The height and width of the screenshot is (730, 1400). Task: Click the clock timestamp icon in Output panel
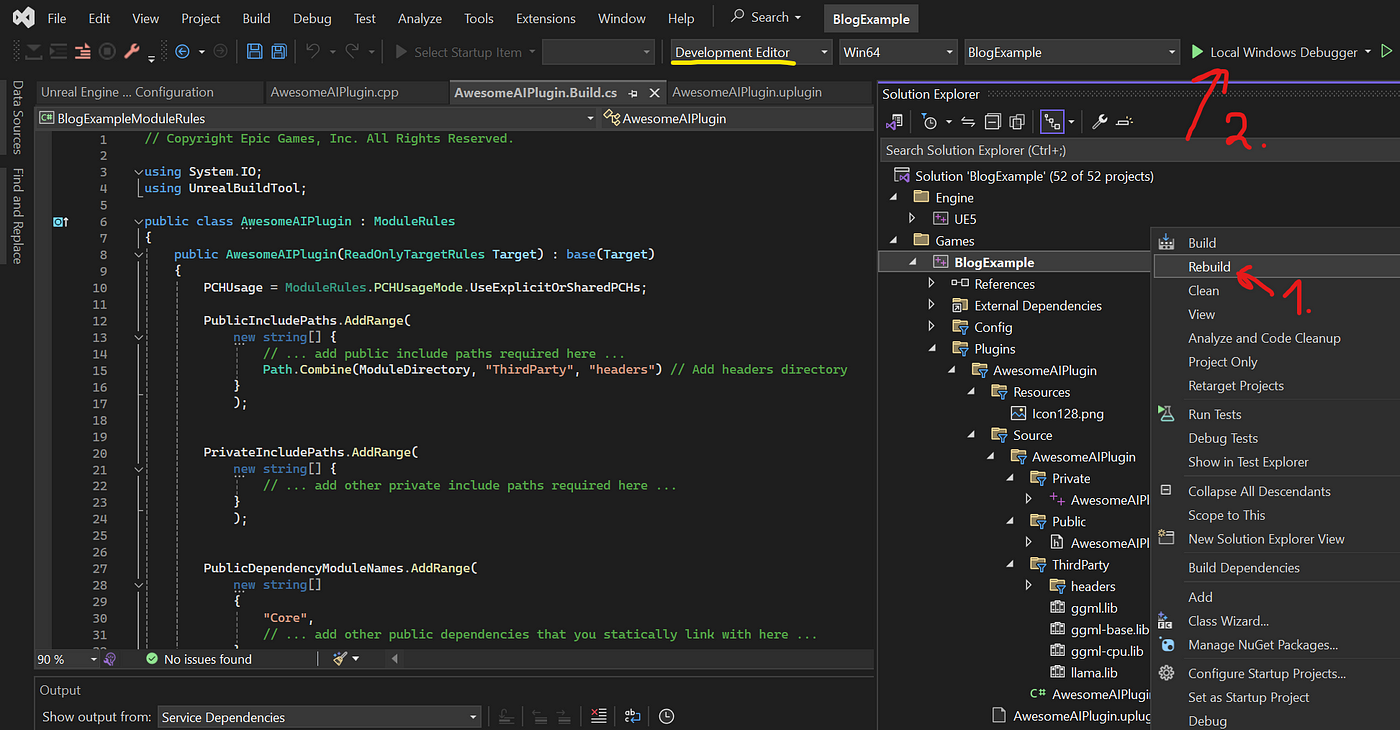tap(666, 716)
